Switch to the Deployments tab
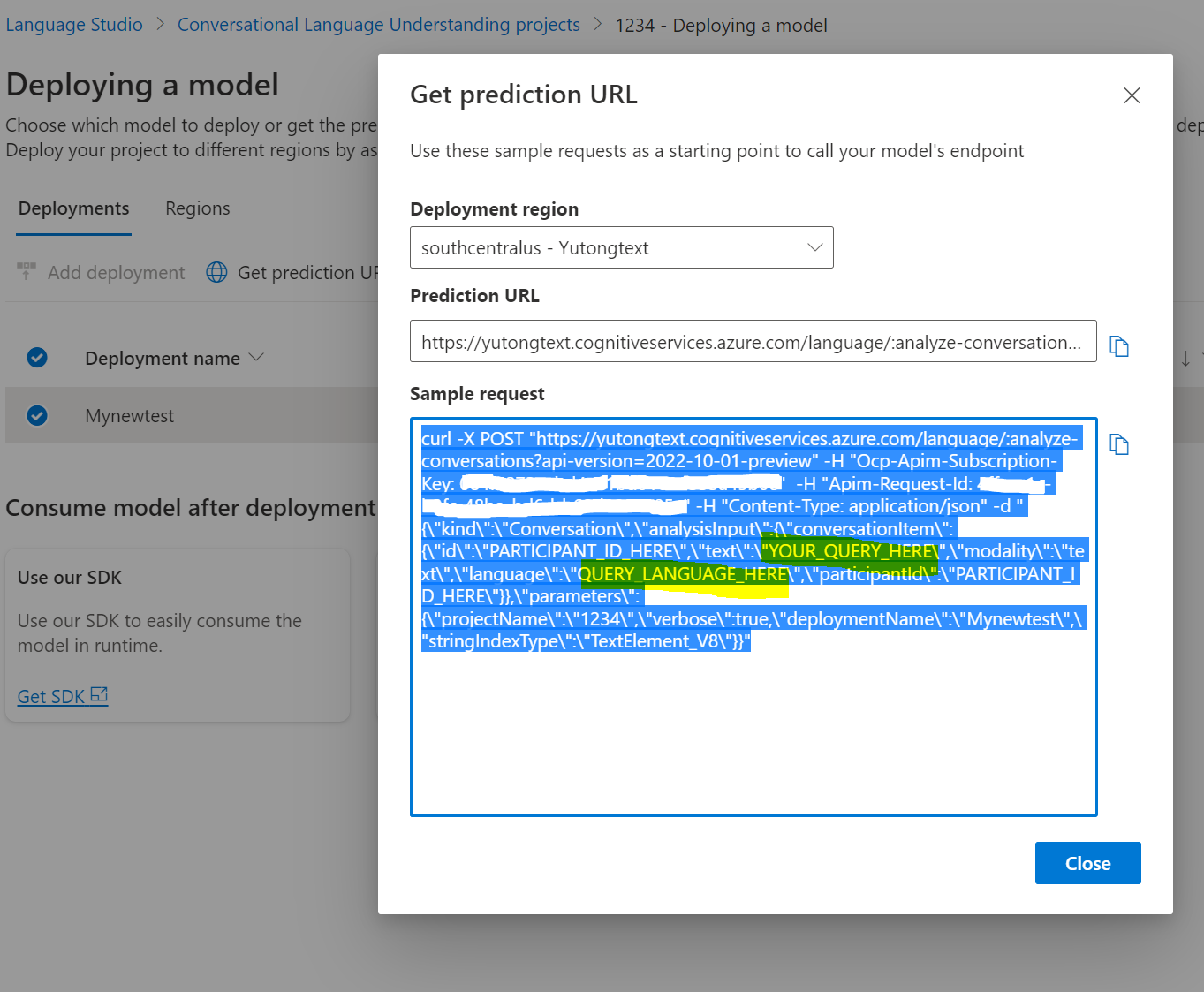The width and height of the screenshot is (1204, 992). pyautogui.click(x=73, y=208)
